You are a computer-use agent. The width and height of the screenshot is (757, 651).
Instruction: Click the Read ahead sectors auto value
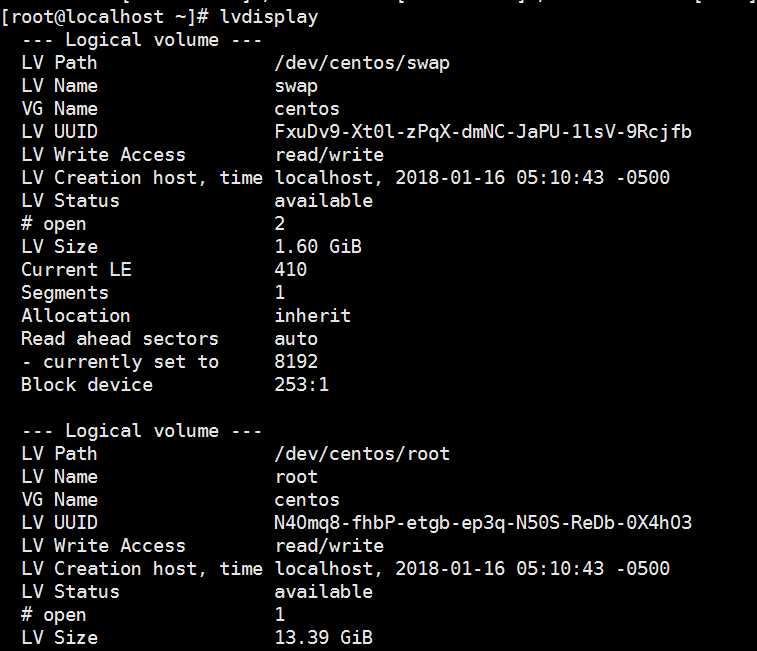tap(296, 339)
